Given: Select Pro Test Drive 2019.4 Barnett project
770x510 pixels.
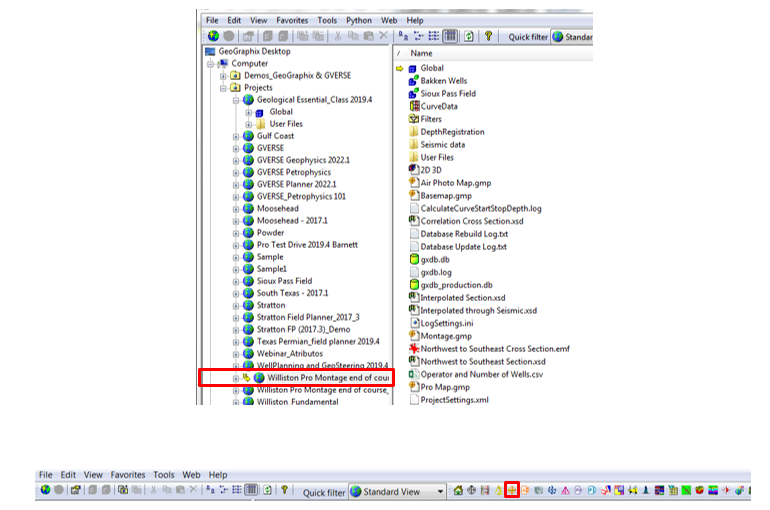Looking at the screenshot, I should (x=307, y=244).
